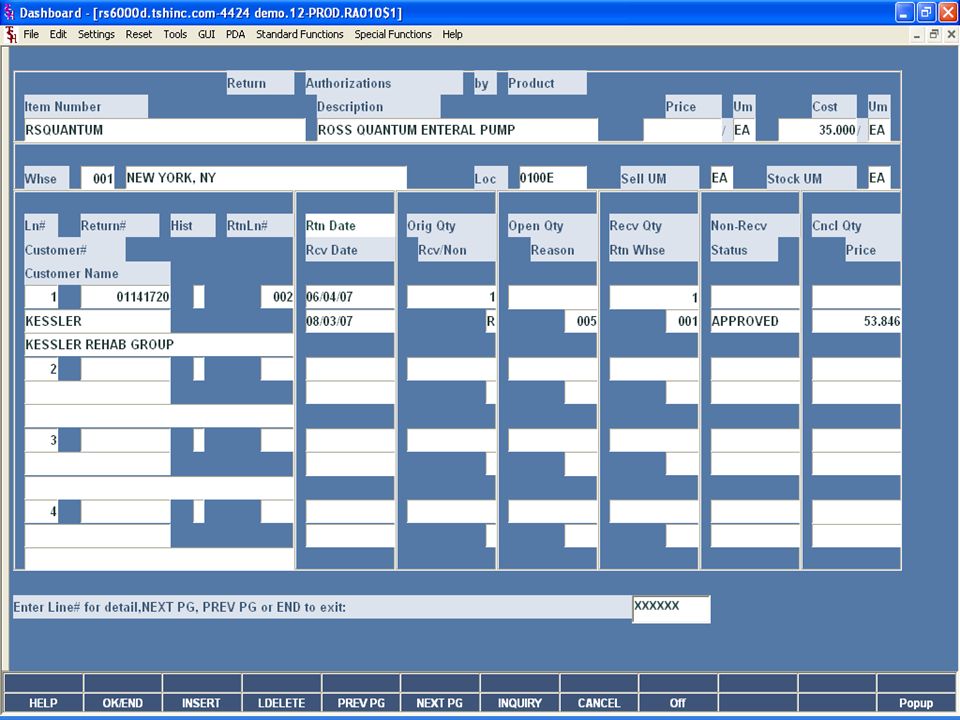
Task: Open the PDA menu
Action: pos(235,34)
